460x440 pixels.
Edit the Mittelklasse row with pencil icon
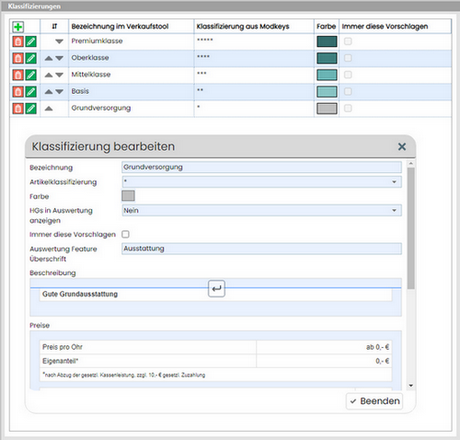click(x=31, y=75)
